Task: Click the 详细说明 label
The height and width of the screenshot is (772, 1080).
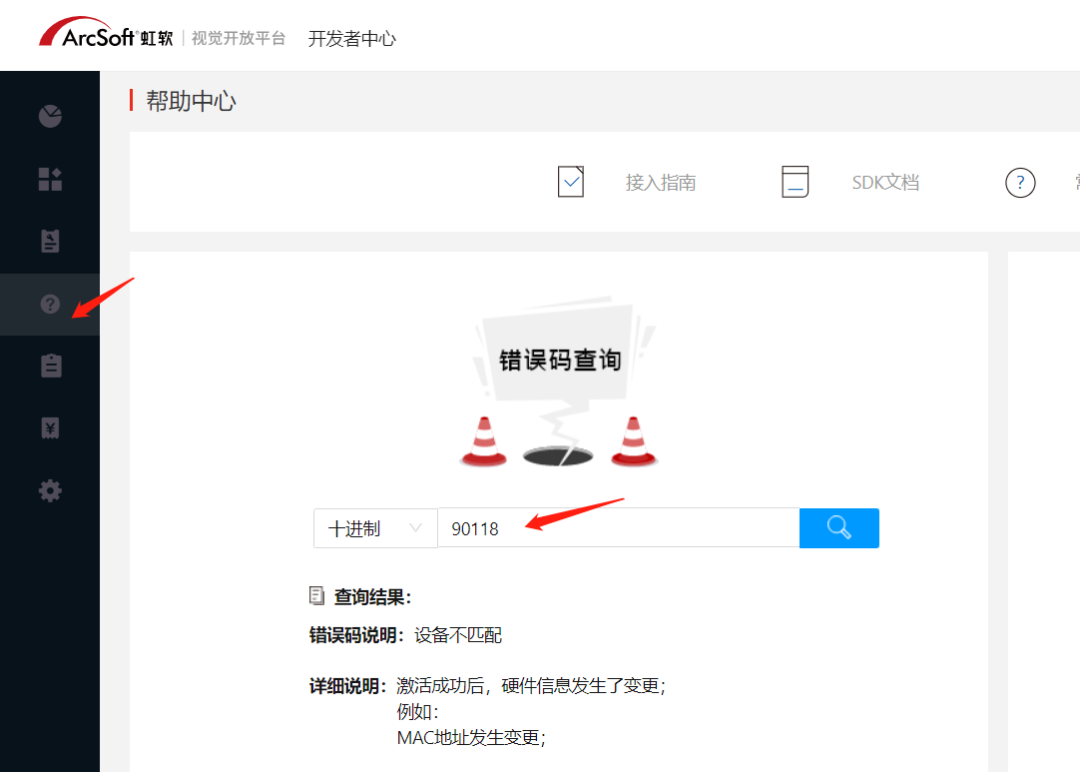Action: pyautogui.click(x=347, y=686)
